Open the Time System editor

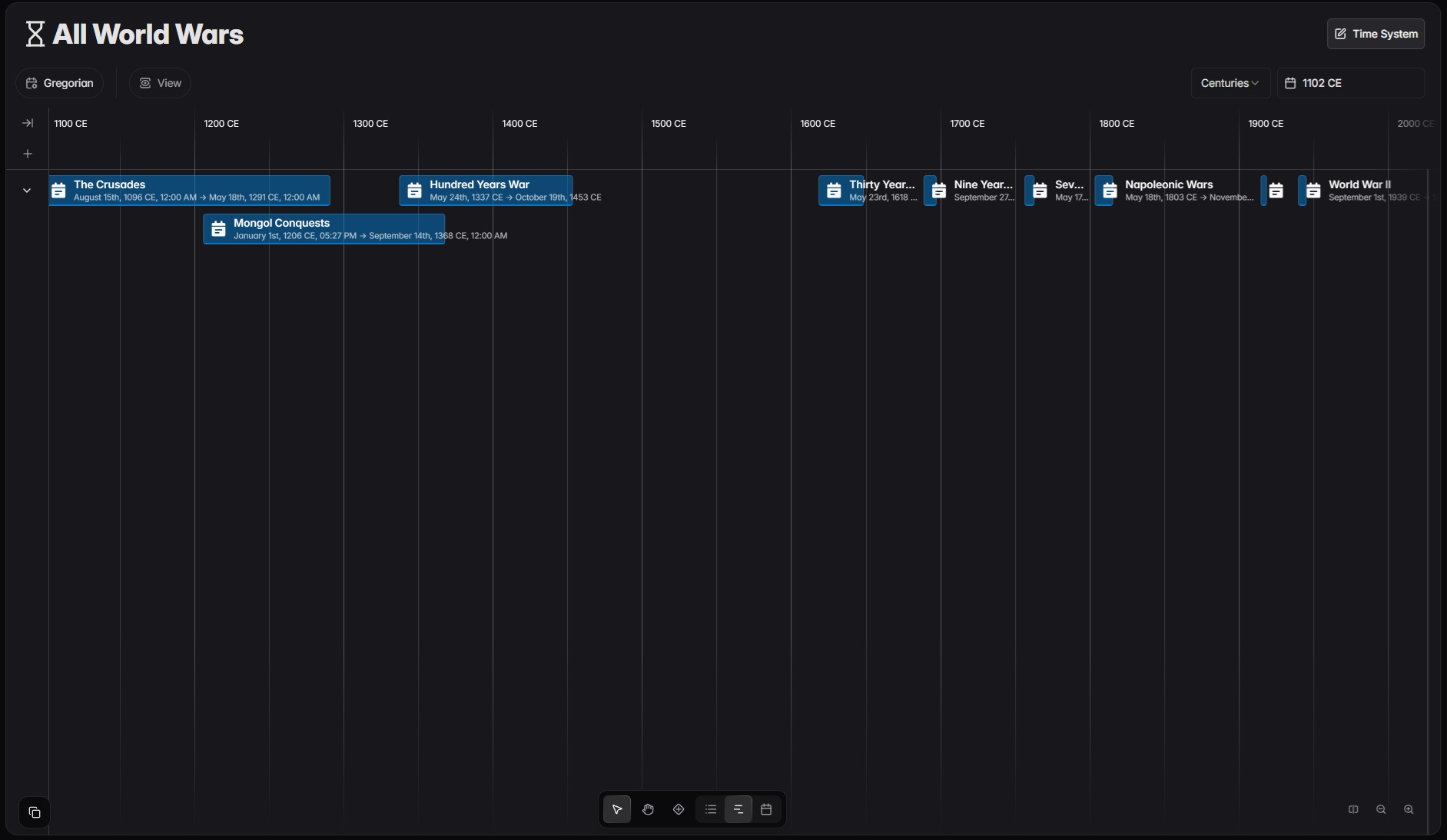click(x=1376, y=34)
